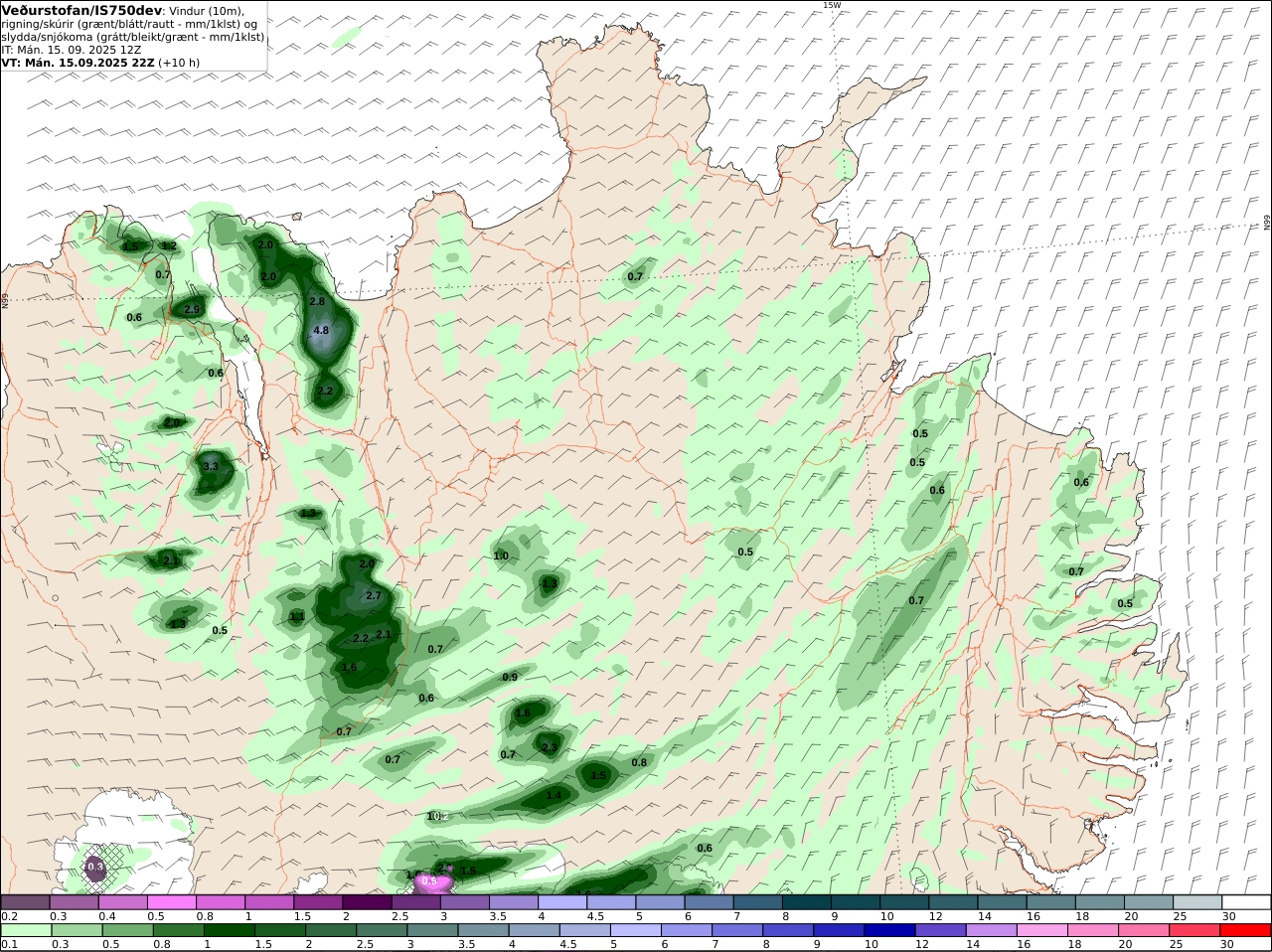1272x952 pixels.
Task: Click the 0.2 label on the top legend
Action: tap(9, 916)
